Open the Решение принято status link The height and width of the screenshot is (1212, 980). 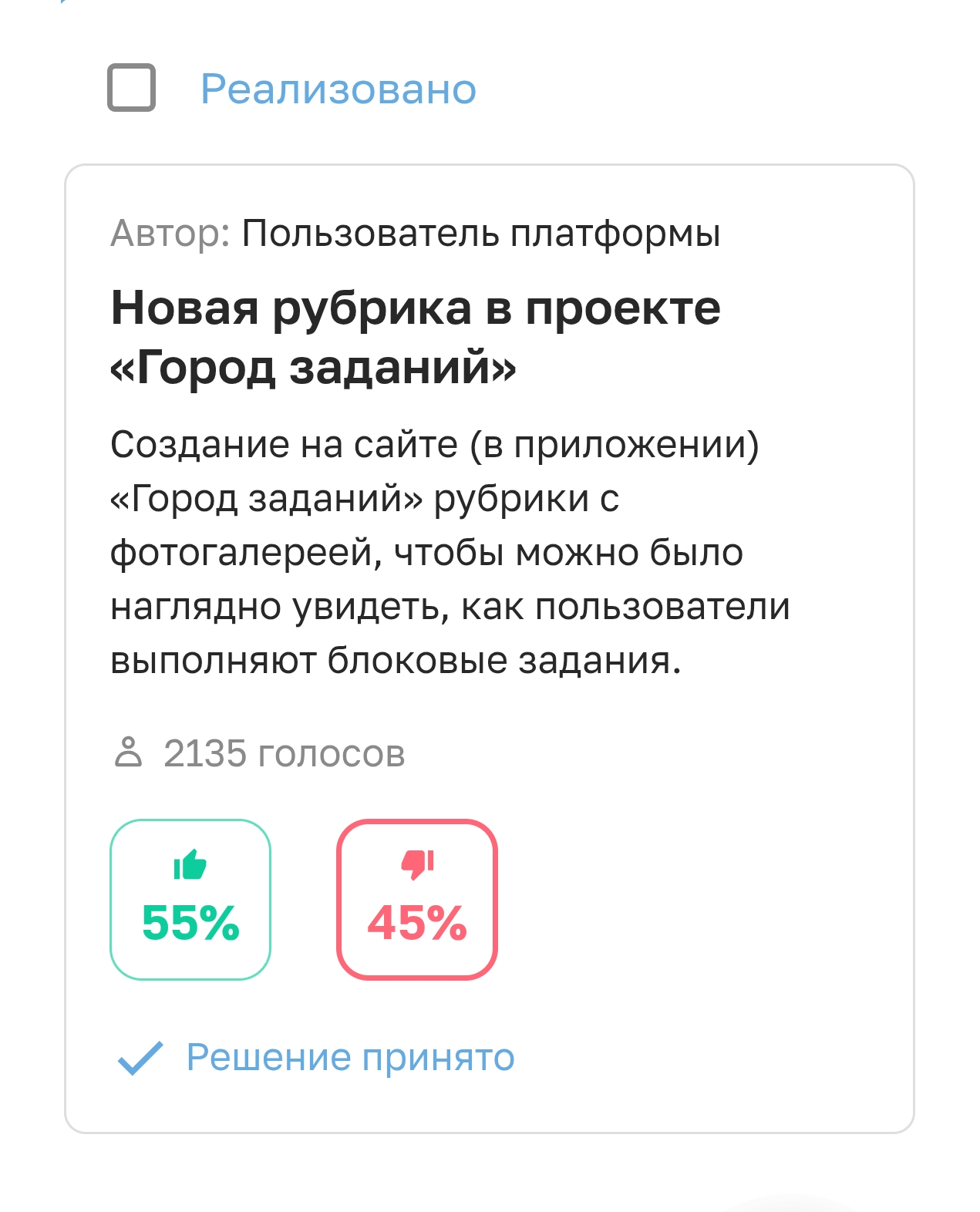(x=351, y=1057)
